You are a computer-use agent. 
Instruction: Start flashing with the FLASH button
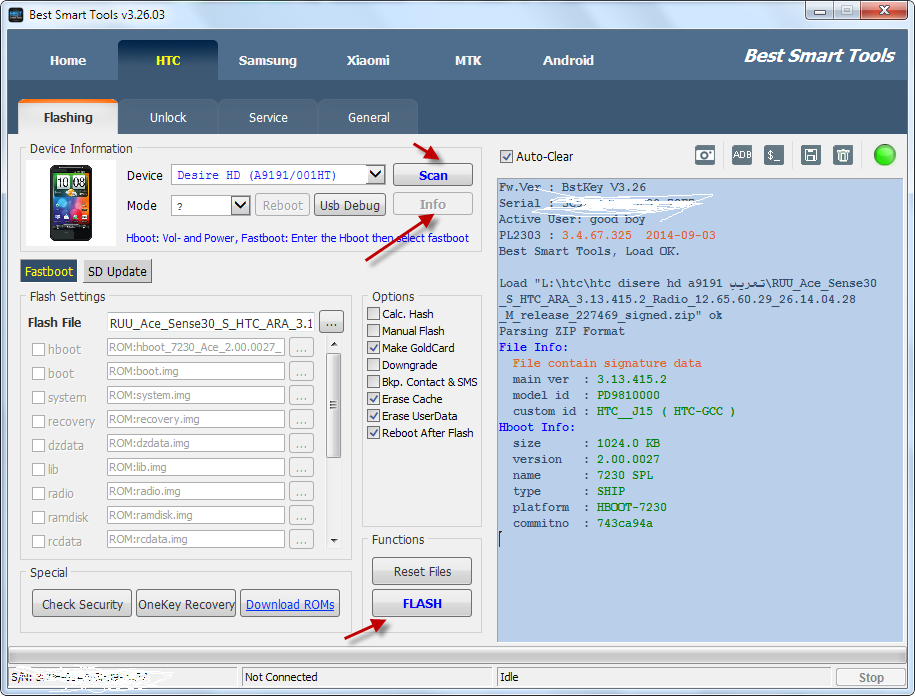click(422, 603)
